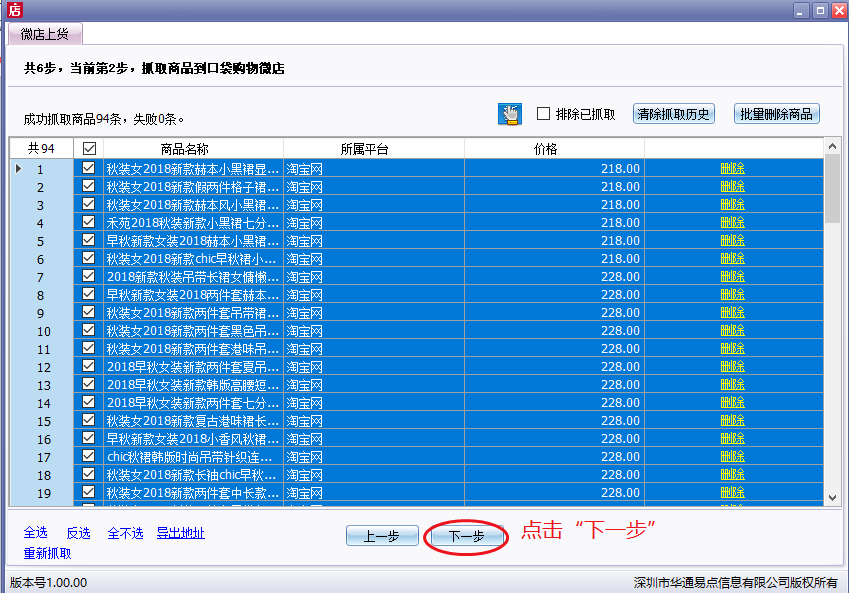Image resolution: width=849 pixels, height=593 pixels.
Task: Switch to the 微店上货 tab
Action: click(x=45, y=34)
